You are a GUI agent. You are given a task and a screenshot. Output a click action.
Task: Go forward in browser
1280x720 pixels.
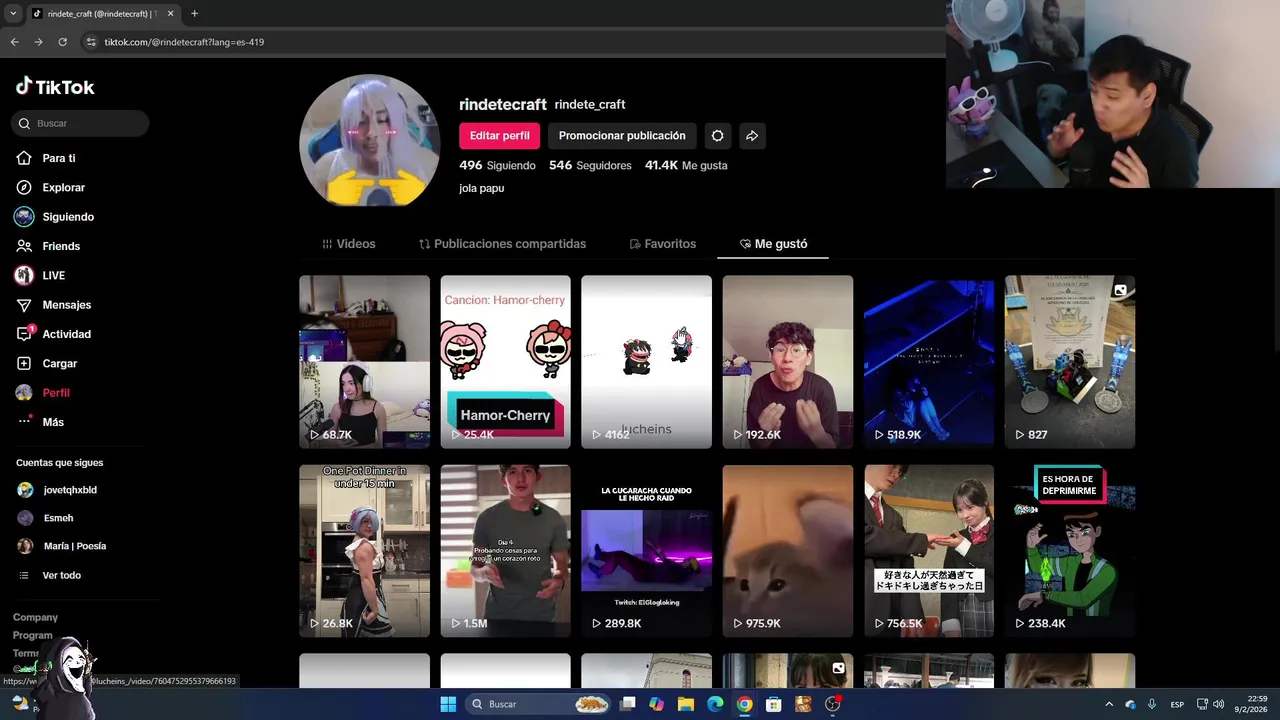click(x=38, y=42)
